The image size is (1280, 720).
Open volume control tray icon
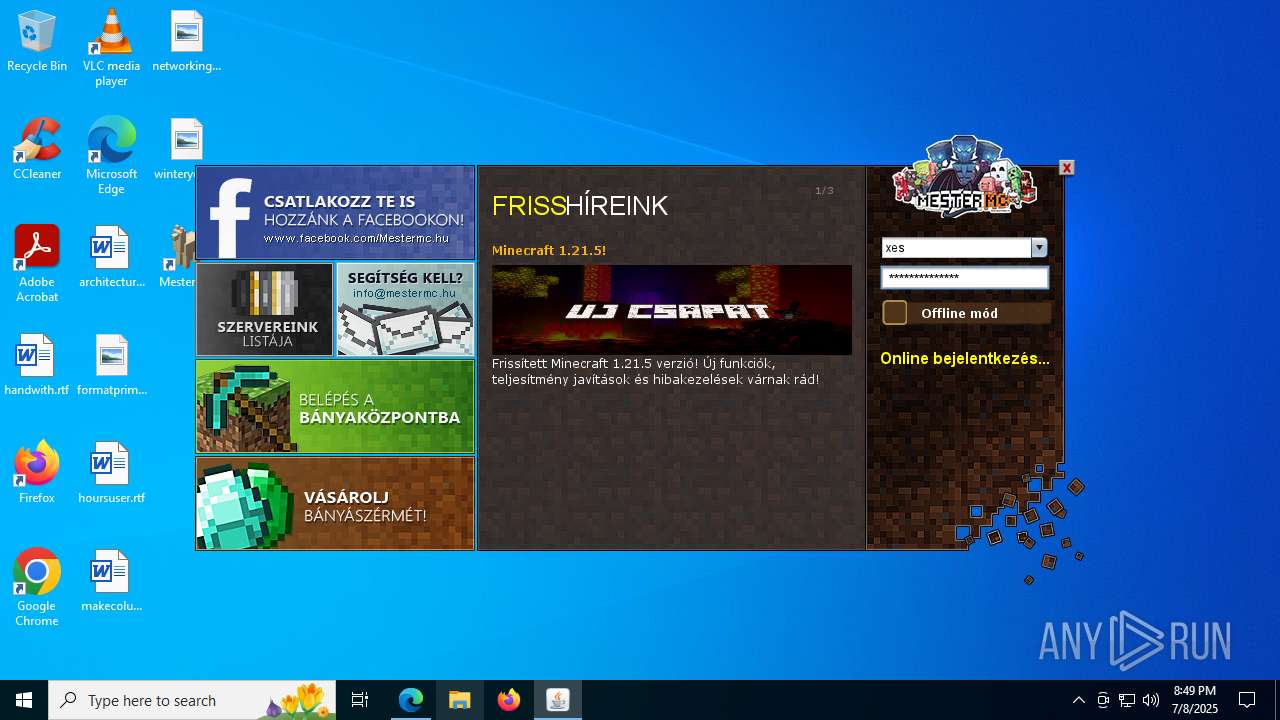(x=1151, y=700)
